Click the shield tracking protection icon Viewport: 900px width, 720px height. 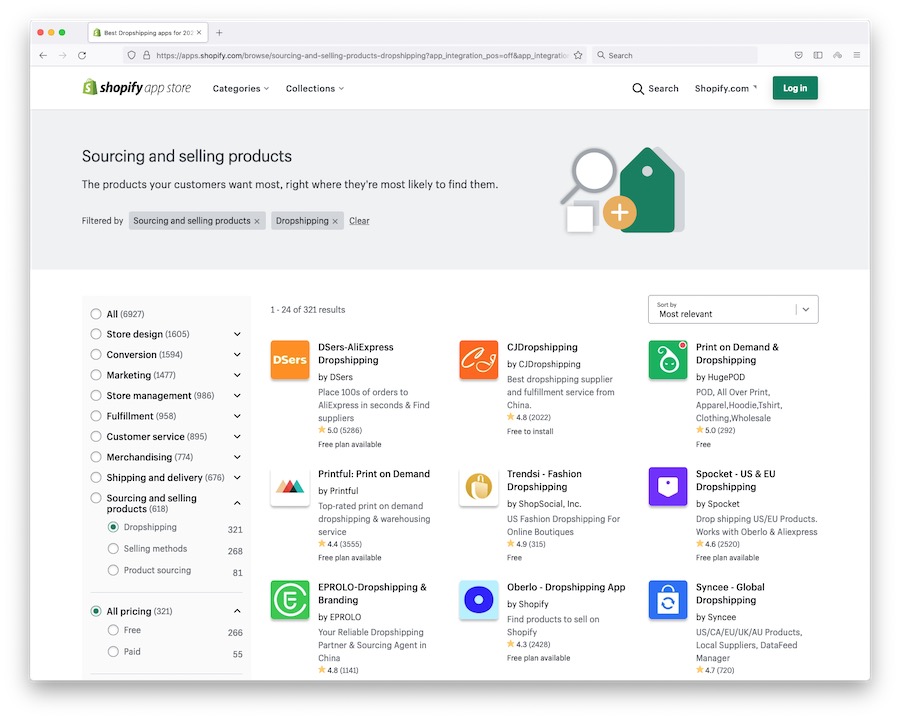click(x=131, y=55)
